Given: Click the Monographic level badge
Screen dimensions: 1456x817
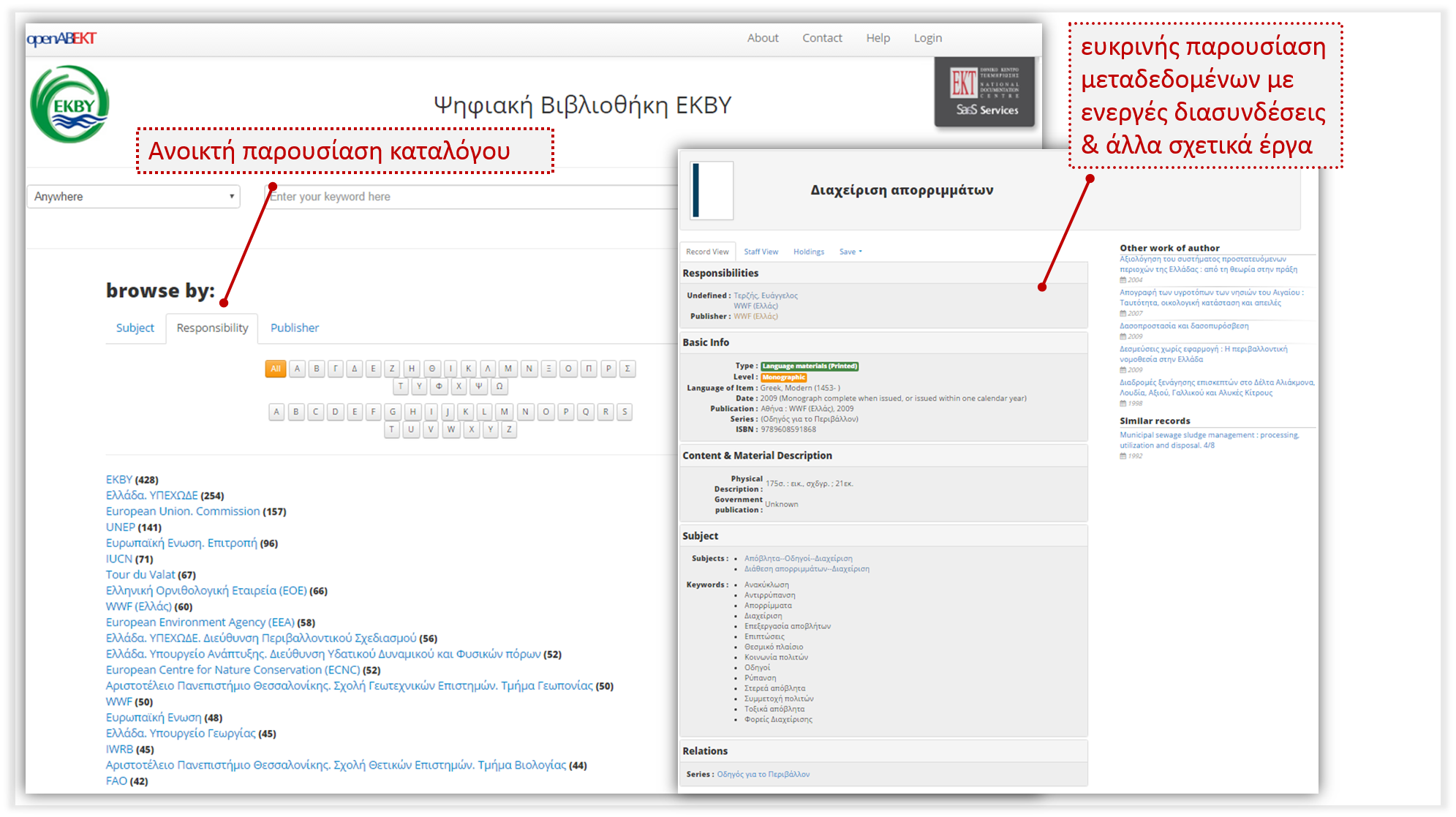Looking at the screenshot, I should tap(783, 377).
